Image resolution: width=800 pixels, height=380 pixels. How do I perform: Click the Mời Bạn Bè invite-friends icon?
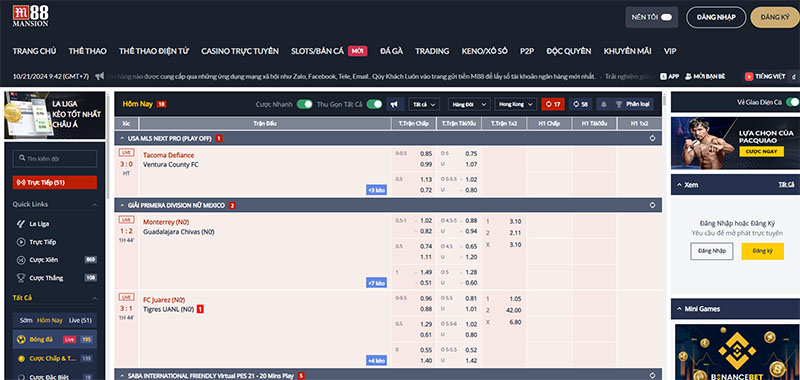pos(688,76)
